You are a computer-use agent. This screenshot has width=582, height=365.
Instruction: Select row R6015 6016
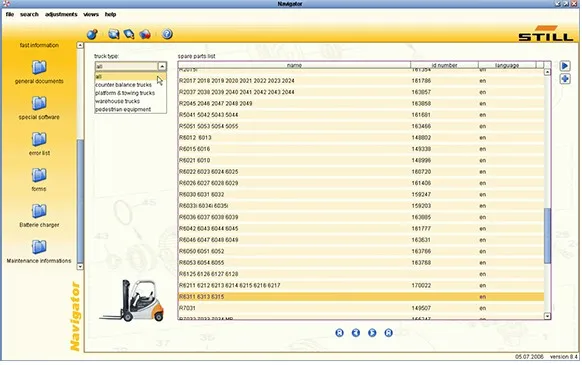coord(361,149)
